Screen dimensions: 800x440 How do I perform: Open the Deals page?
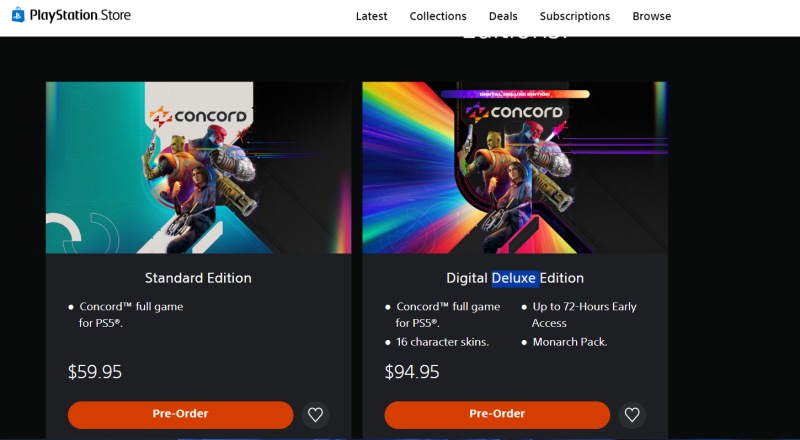503,16
